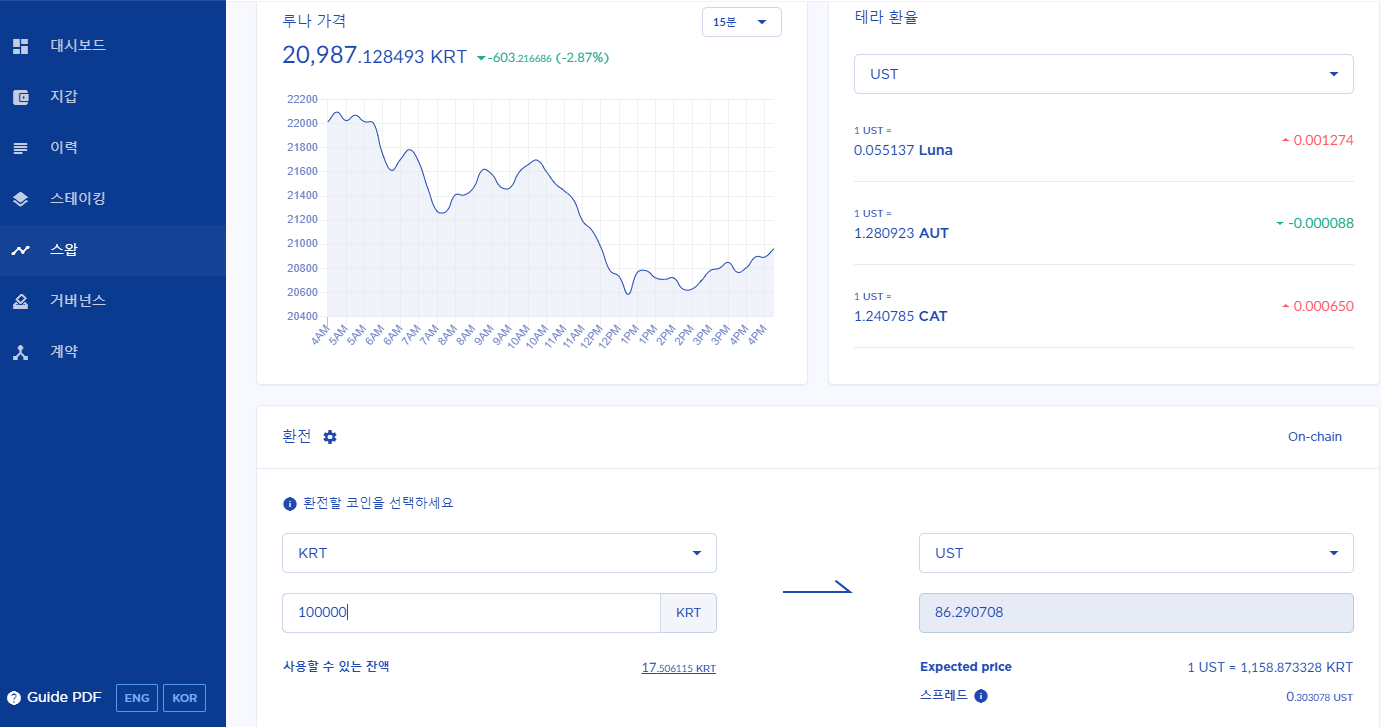Click the 1.240785 CAT exchange rate
The image size is (1381, 727).
tap(900, 316)
